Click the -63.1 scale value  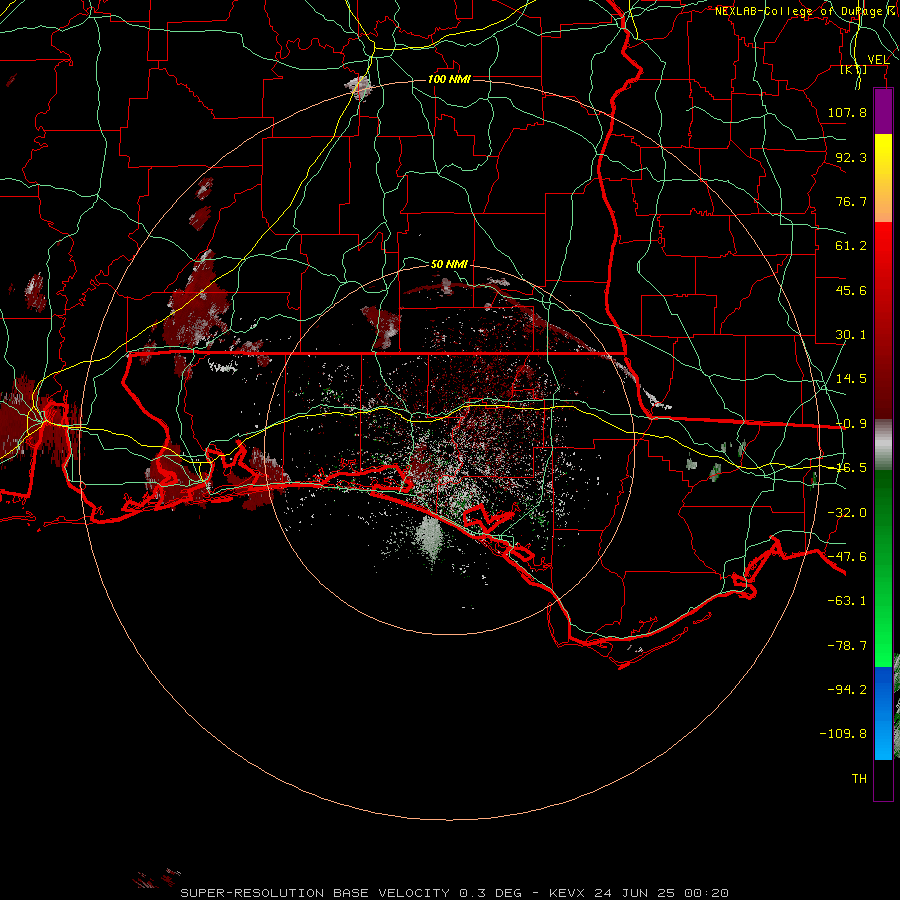pos(847,601)
